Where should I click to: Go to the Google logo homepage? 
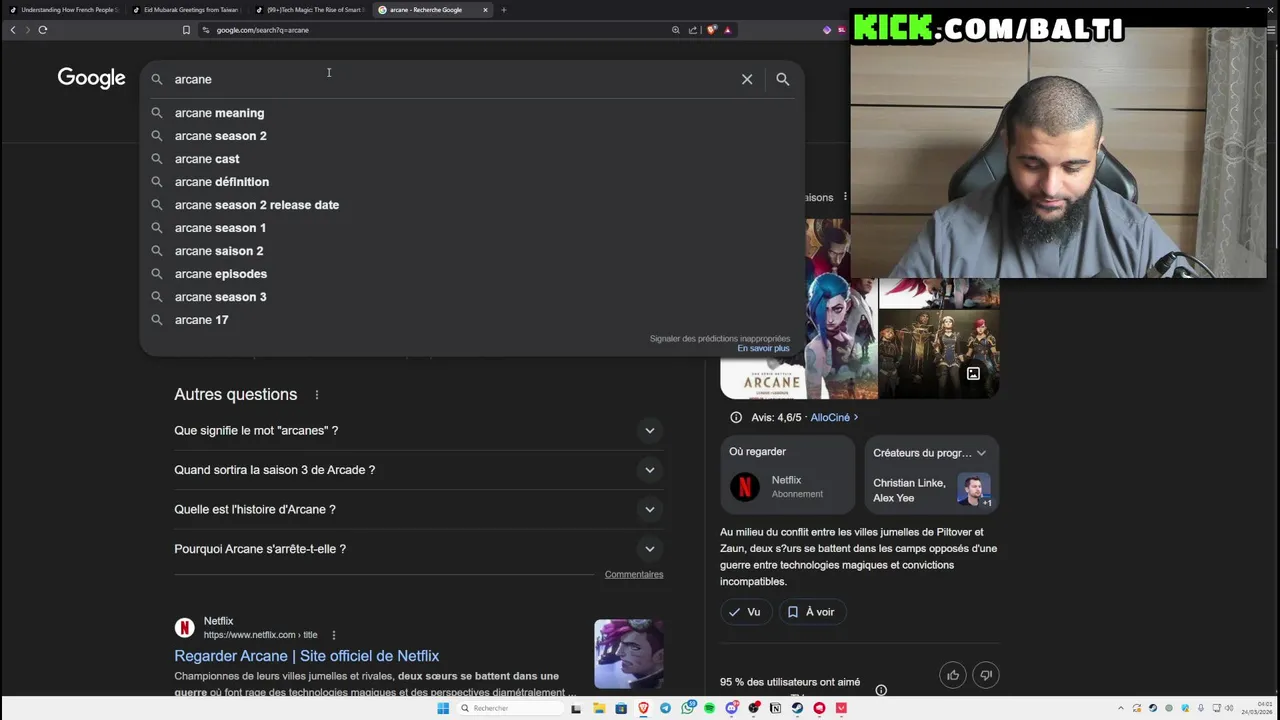tap(91, 79)
